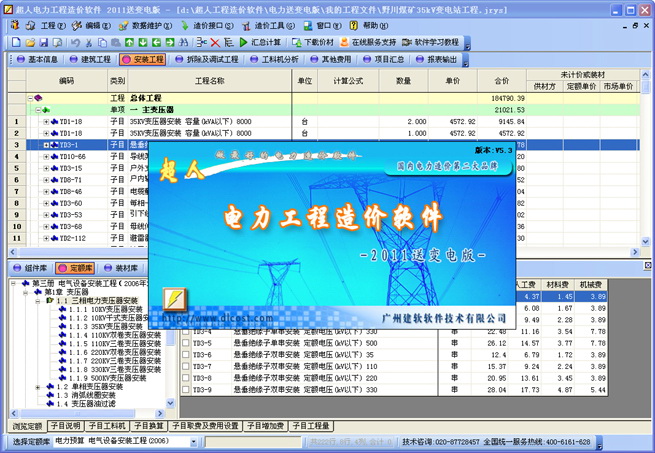
Task: Click the panel toggle icon right of 装材库 bar
Action: click(x=647, y=265)
